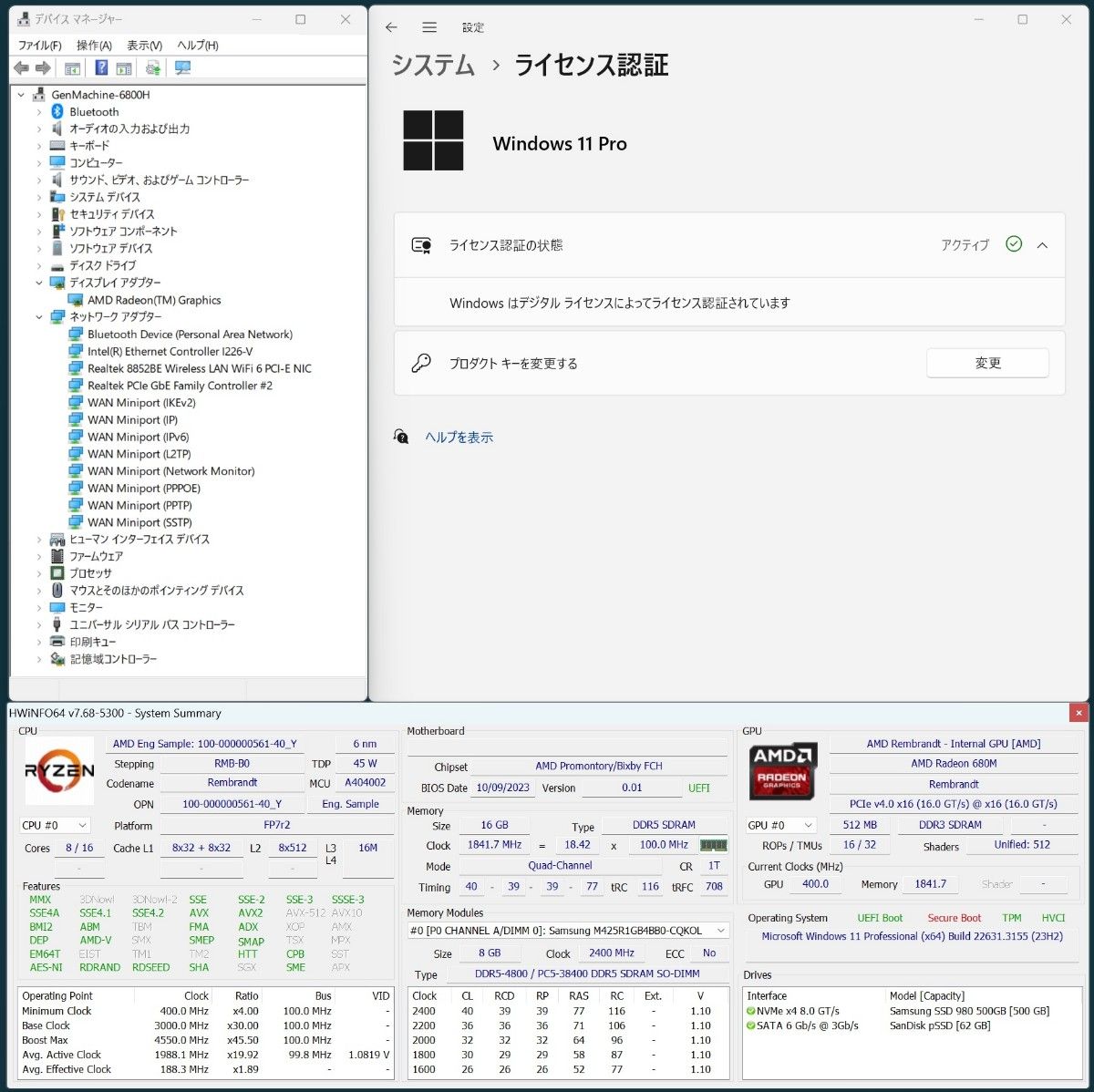Click the printer icon for 印刷キュー

57,642
